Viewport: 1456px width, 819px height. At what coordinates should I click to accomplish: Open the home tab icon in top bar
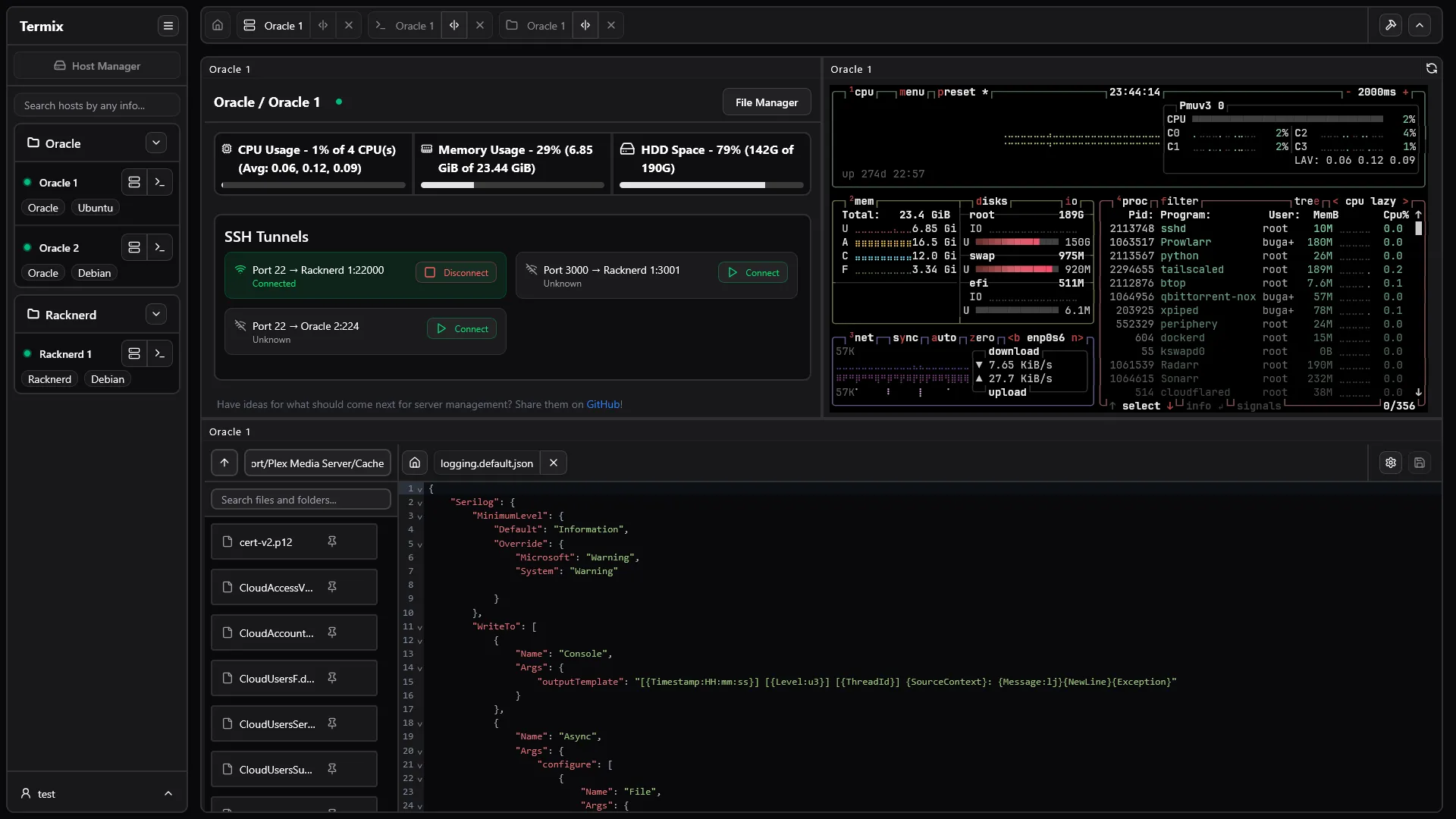tap(218, 25)
